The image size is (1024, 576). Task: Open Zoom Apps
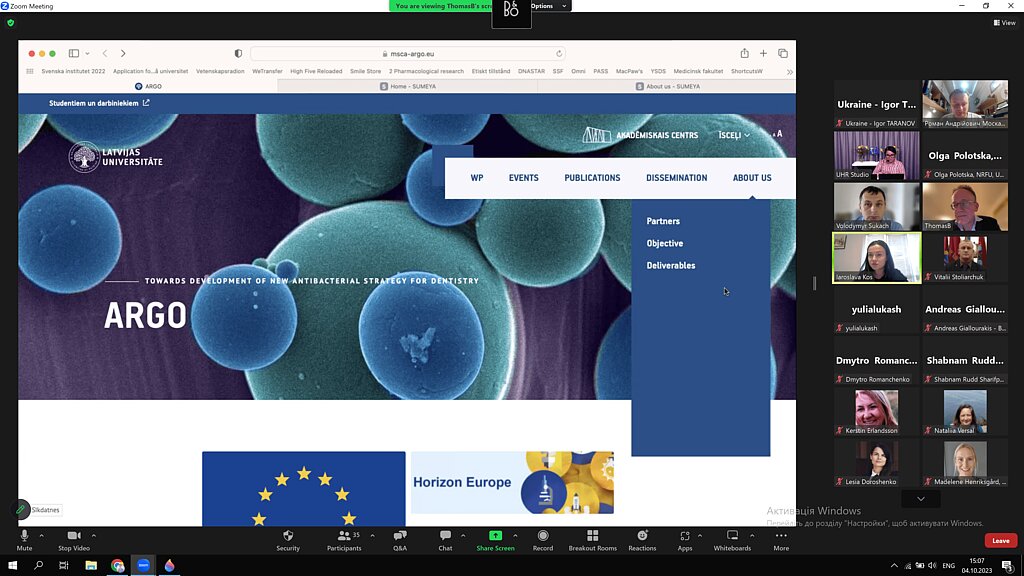pyautogui.click(x=684, y=540)
